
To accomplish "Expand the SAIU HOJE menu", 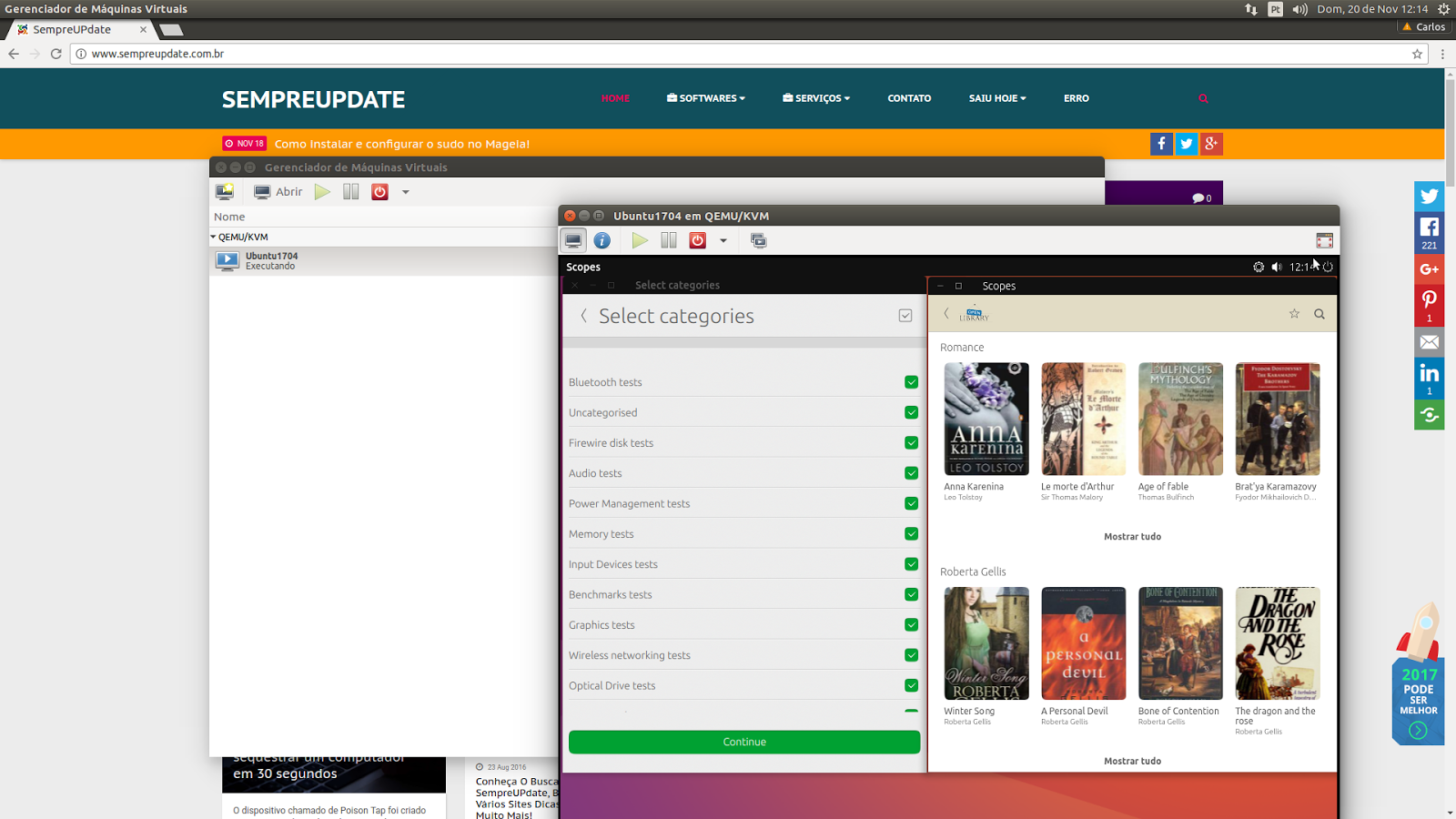I will 997,98.
